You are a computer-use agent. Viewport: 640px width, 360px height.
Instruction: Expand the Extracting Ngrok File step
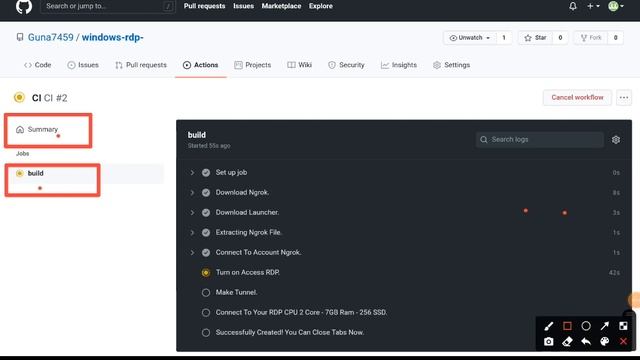192,233
